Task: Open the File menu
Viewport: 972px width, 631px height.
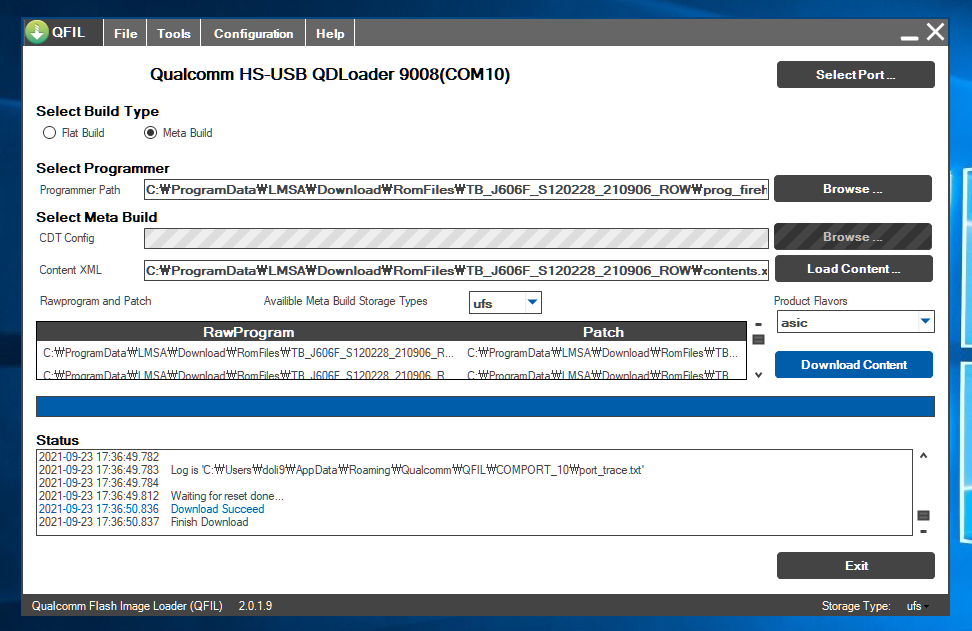Action: [x=125, y=33]
